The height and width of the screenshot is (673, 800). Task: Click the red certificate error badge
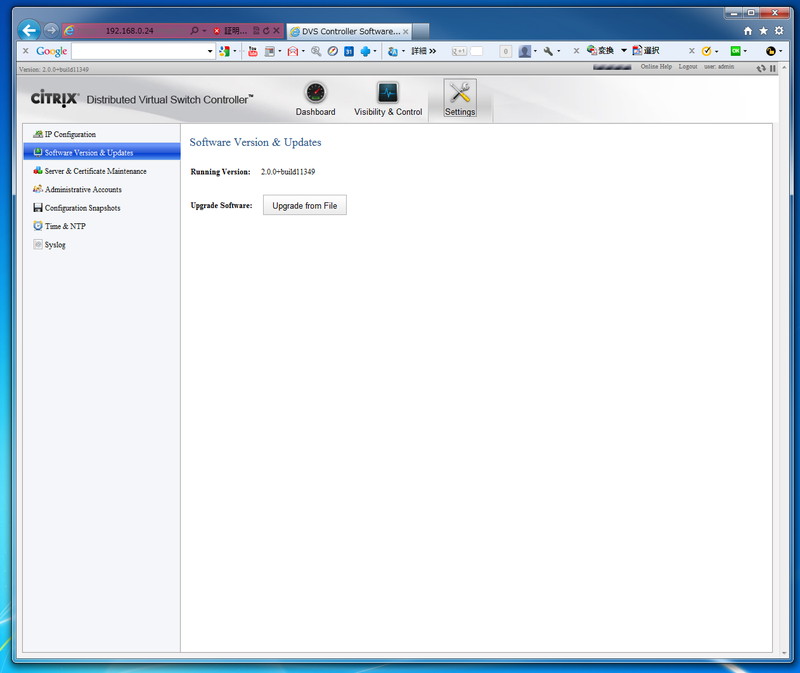pyautogui.click(x=216, y=31)
